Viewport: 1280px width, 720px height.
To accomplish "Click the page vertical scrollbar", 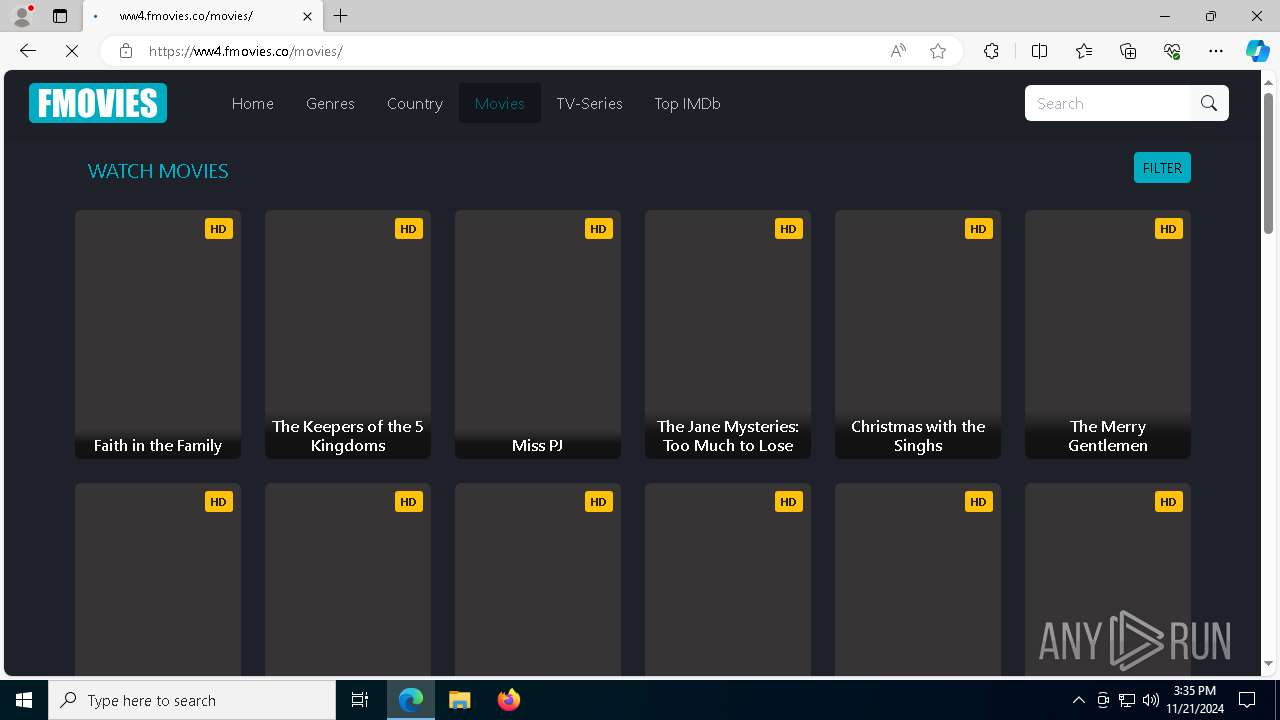I will click(1268, 165).
